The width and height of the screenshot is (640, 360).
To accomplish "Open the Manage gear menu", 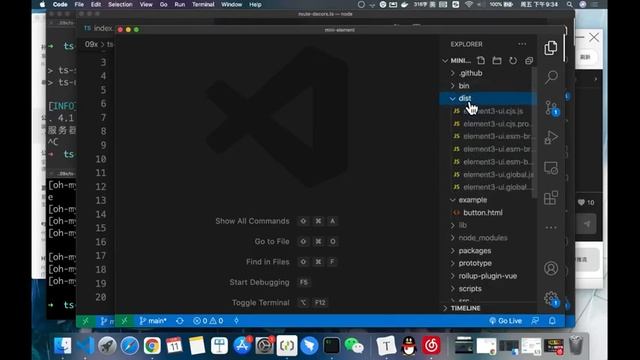I will [551, 298].
